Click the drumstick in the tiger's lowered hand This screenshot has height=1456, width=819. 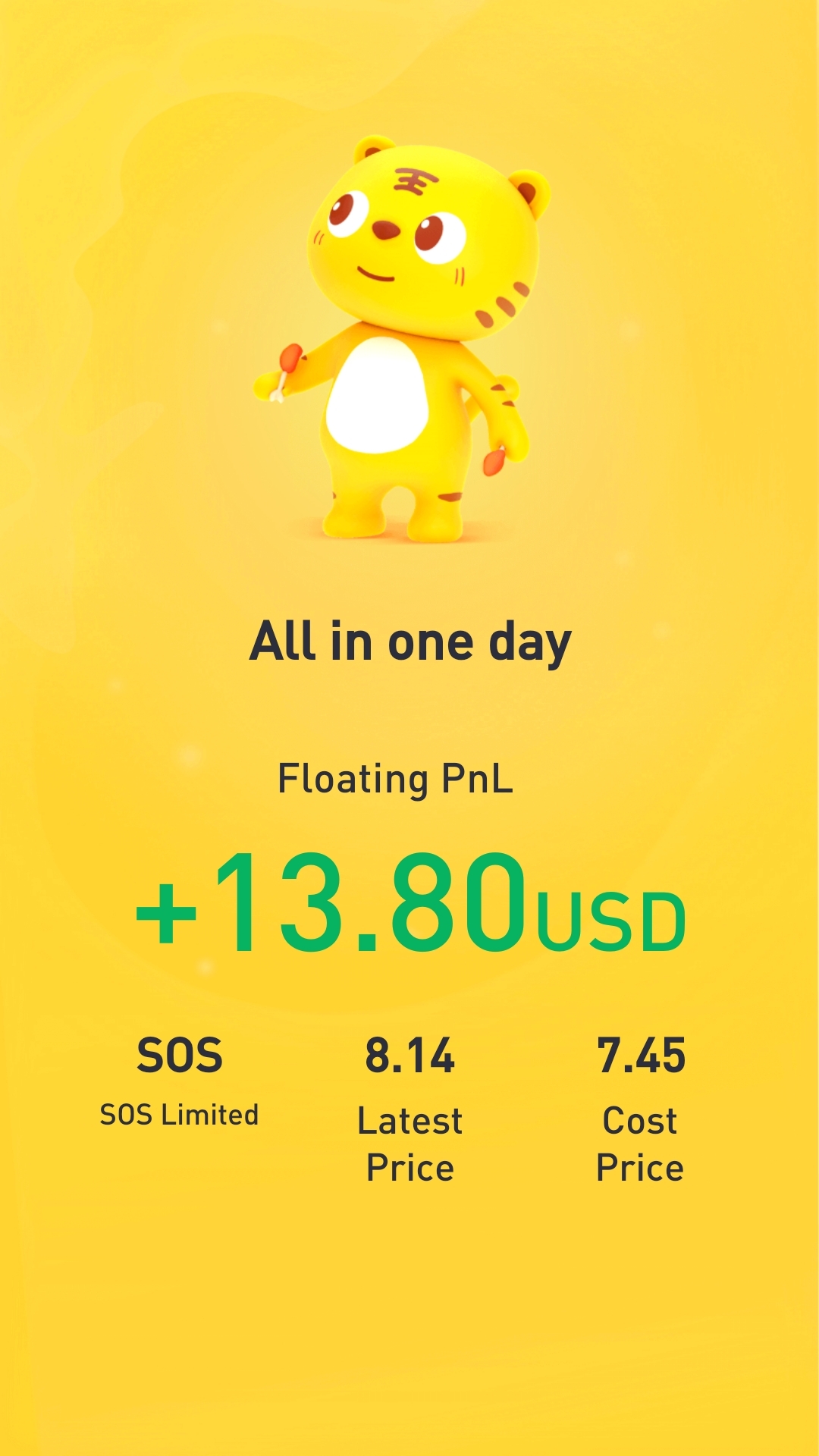[494, 460]
